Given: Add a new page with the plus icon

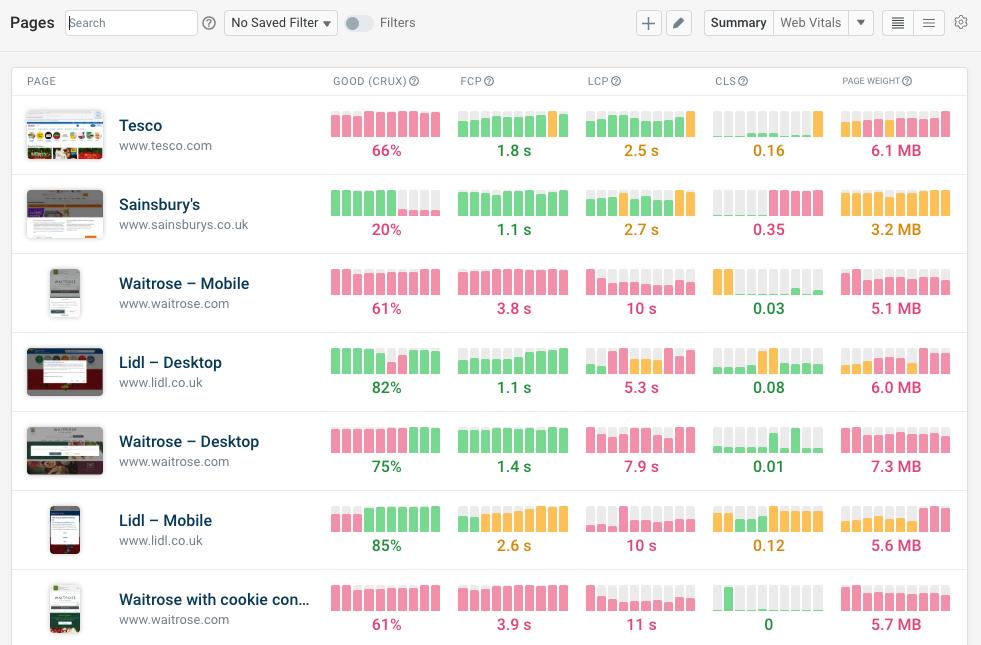Looking at the screenshot, I should [x=648, y=22].
